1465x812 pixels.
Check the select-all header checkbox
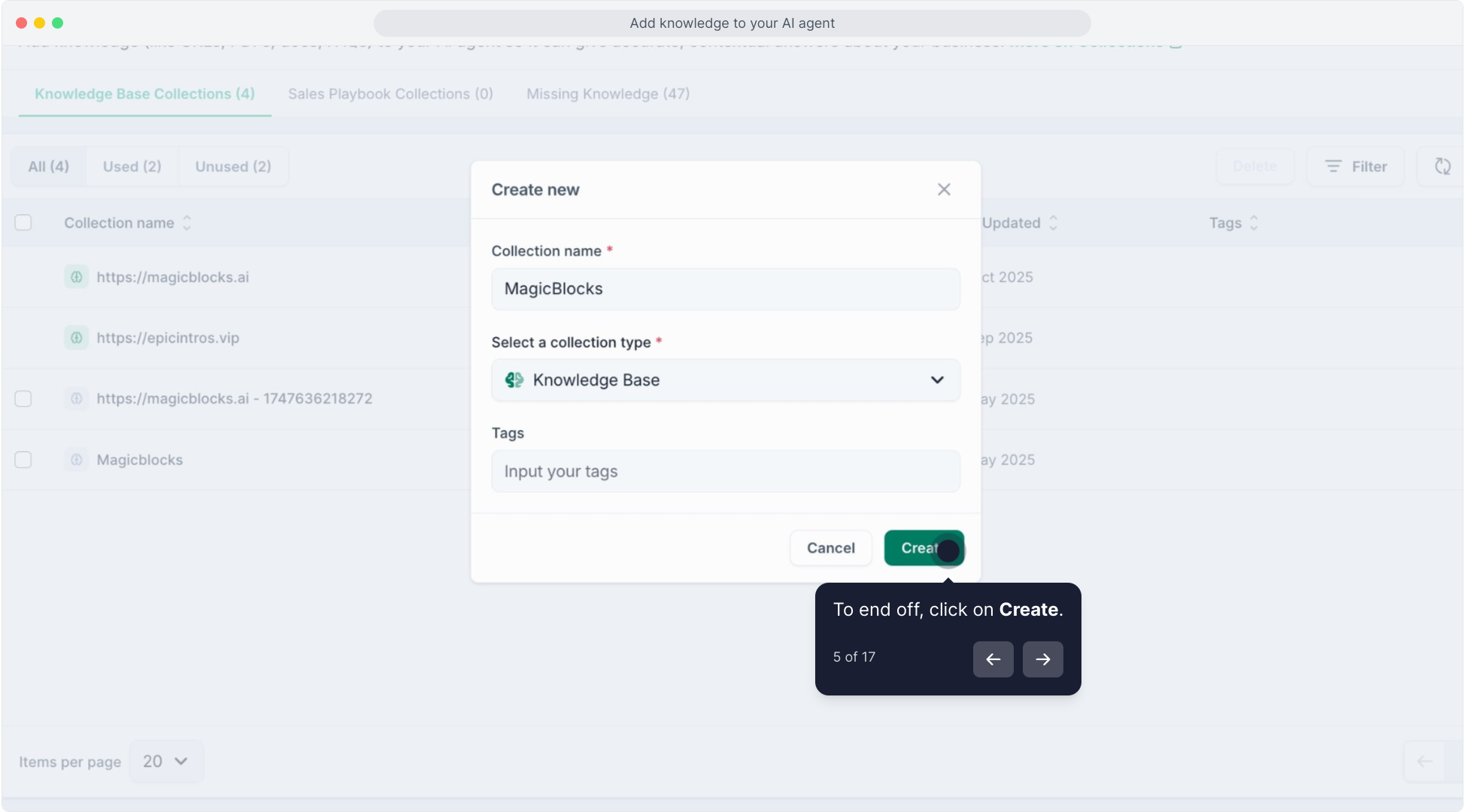23,223
